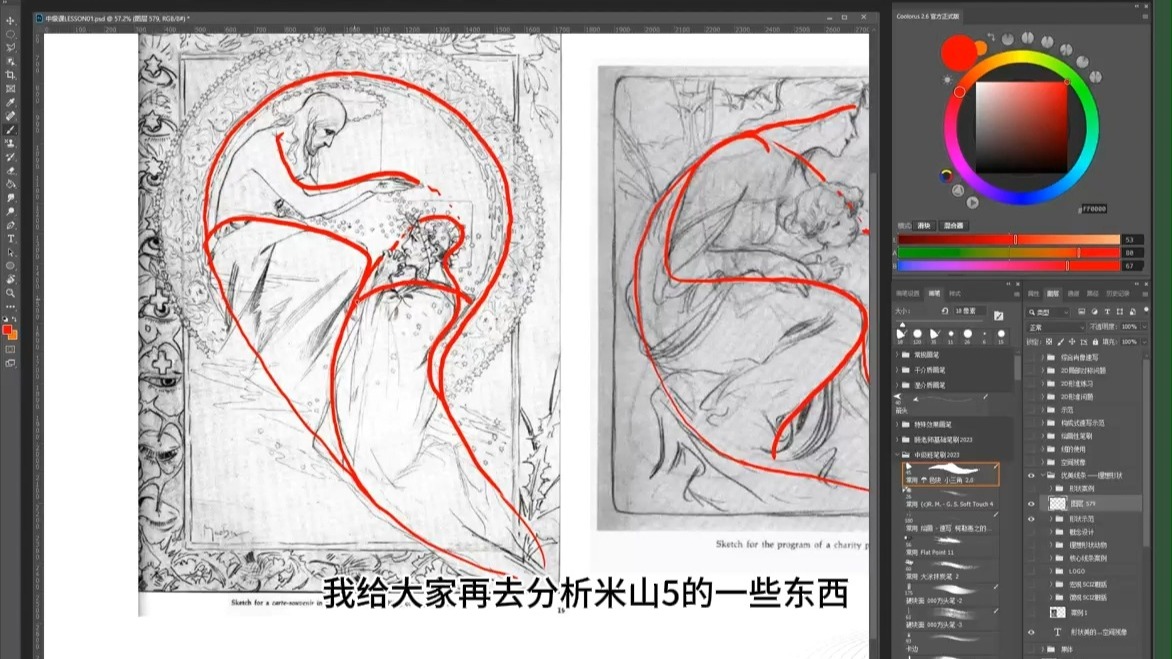Select the Clone Stamp tool

point(10,143)
